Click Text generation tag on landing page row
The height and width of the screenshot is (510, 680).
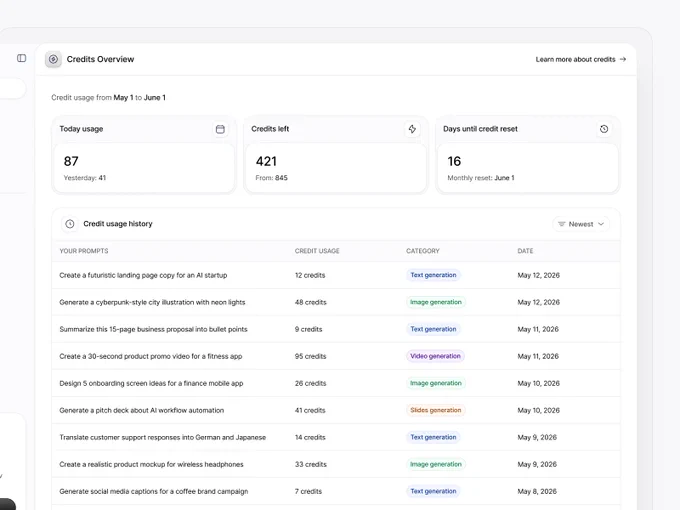coord(433,275)
